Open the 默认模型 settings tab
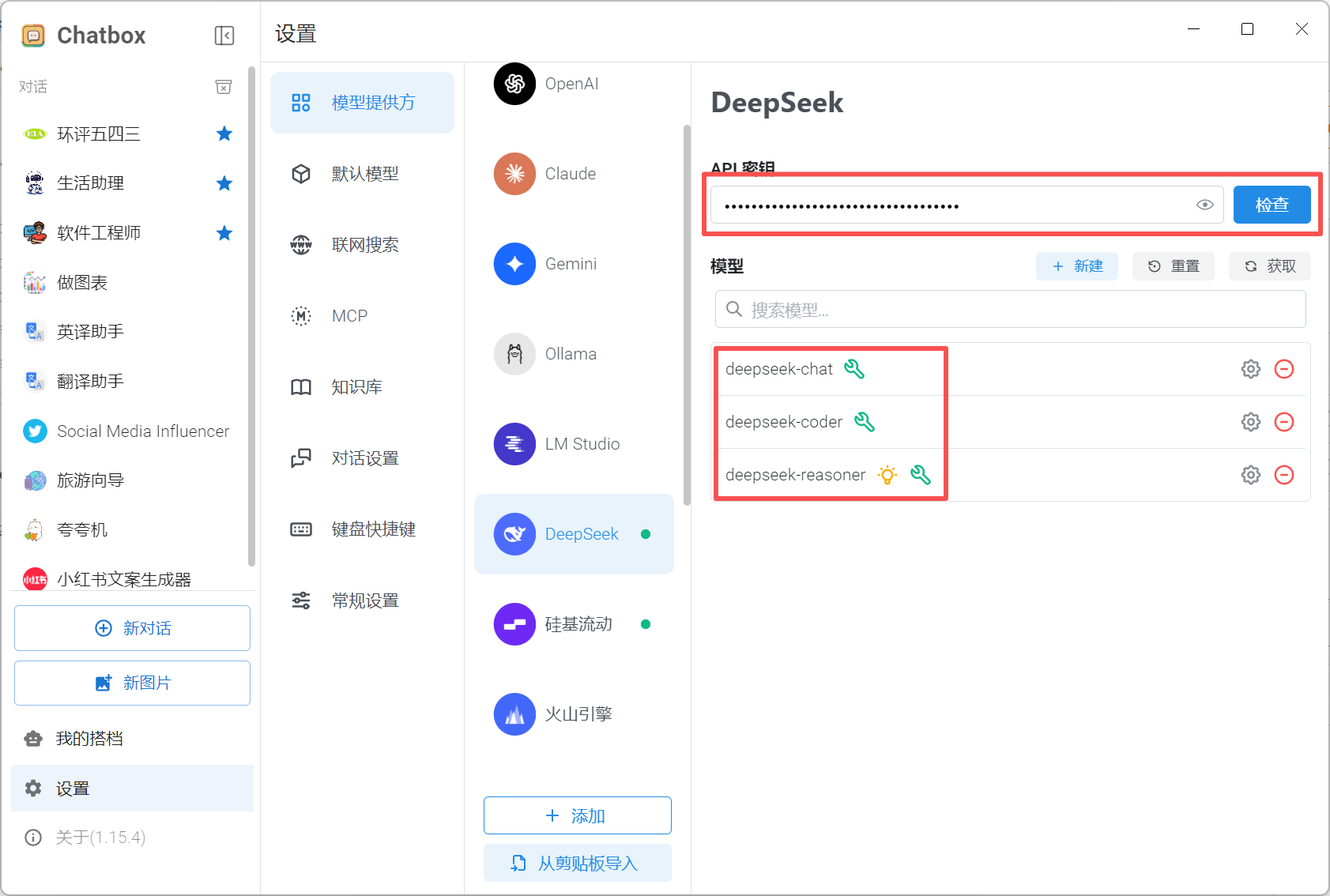The height and width of the screenshot is (896, 1330). point(364,174)
